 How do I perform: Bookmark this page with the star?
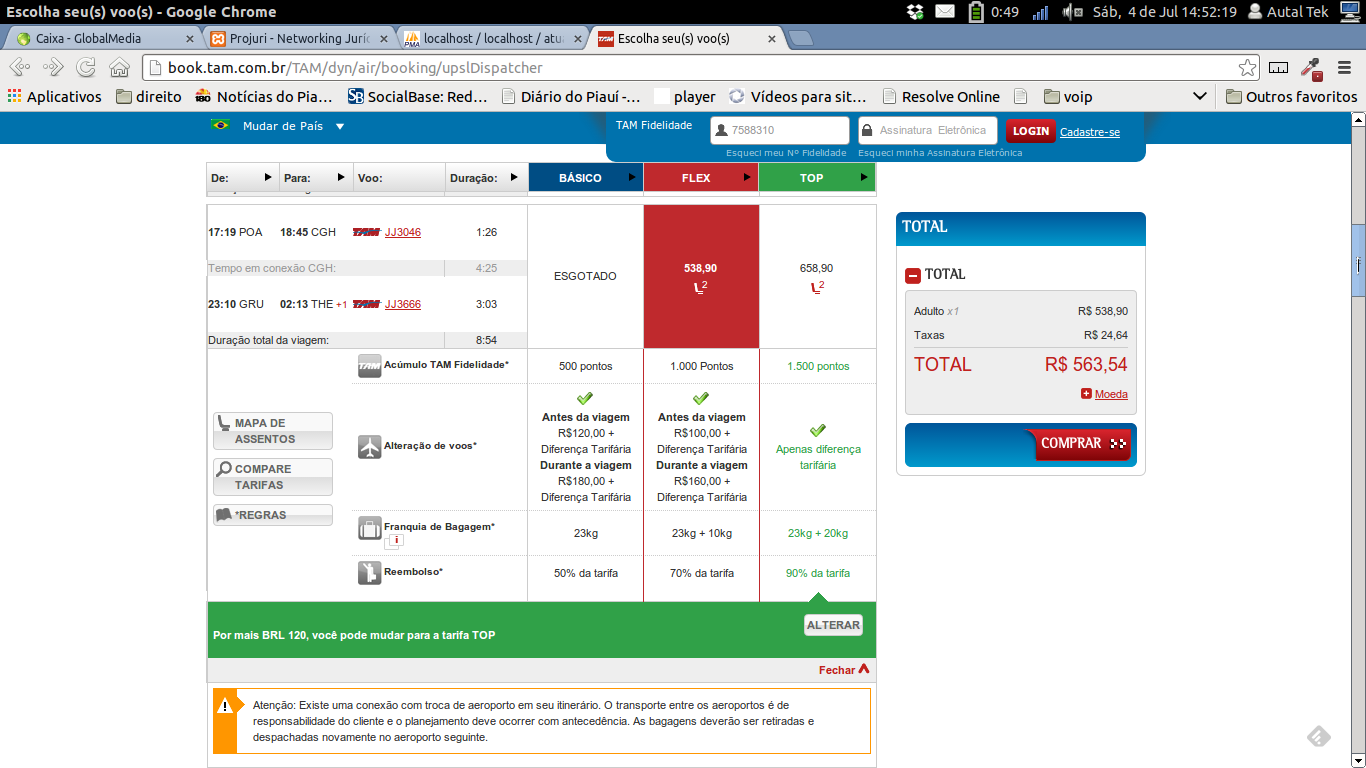click(1247, 68)
